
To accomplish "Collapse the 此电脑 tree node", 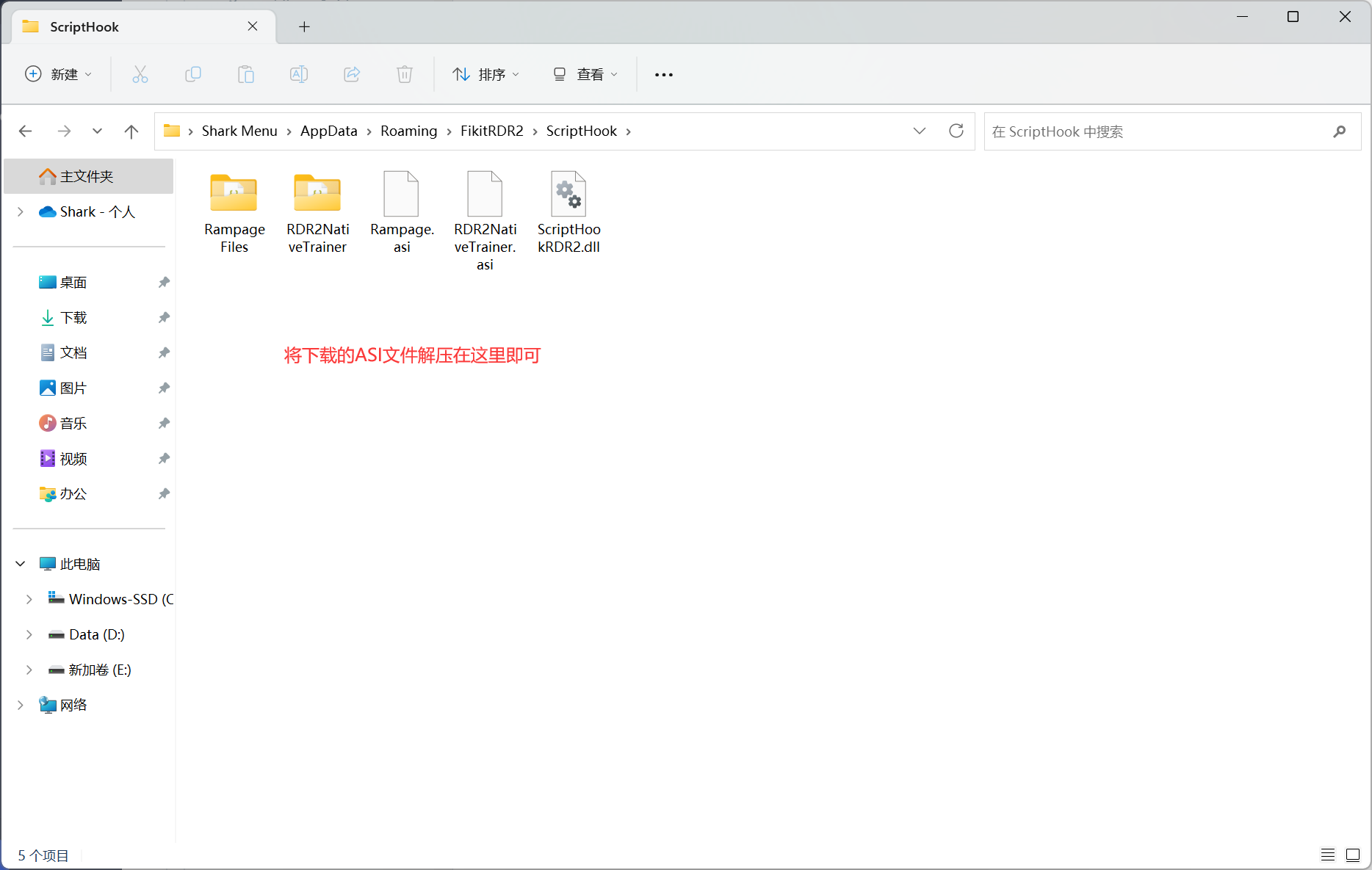I will (x=21, y=564).
